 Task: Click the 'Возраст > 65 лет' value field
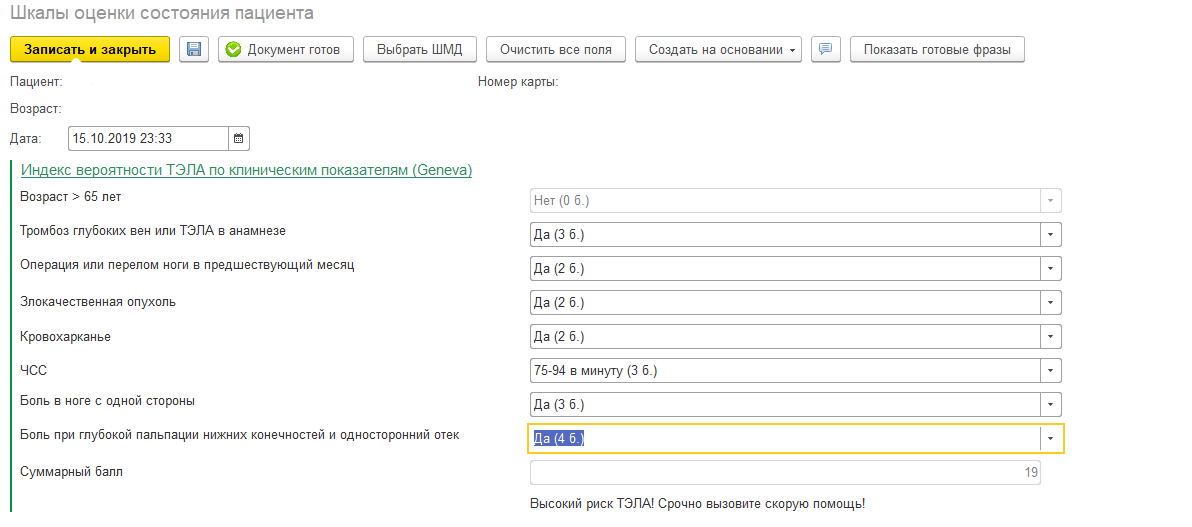click(784, 200)
